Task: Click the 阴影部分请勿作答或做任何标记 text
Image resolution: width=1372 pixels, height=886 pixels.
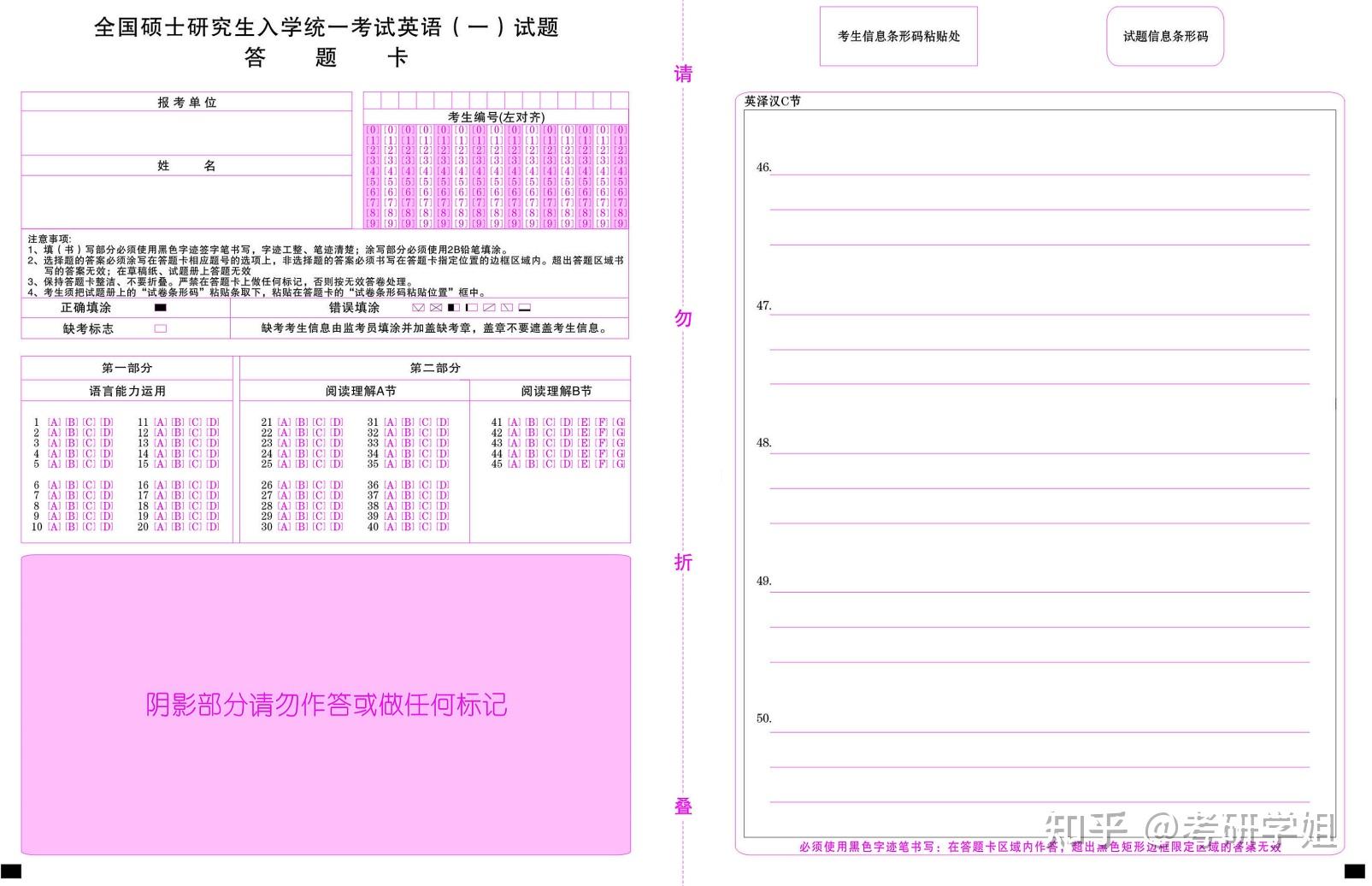Action: point(327,705)
